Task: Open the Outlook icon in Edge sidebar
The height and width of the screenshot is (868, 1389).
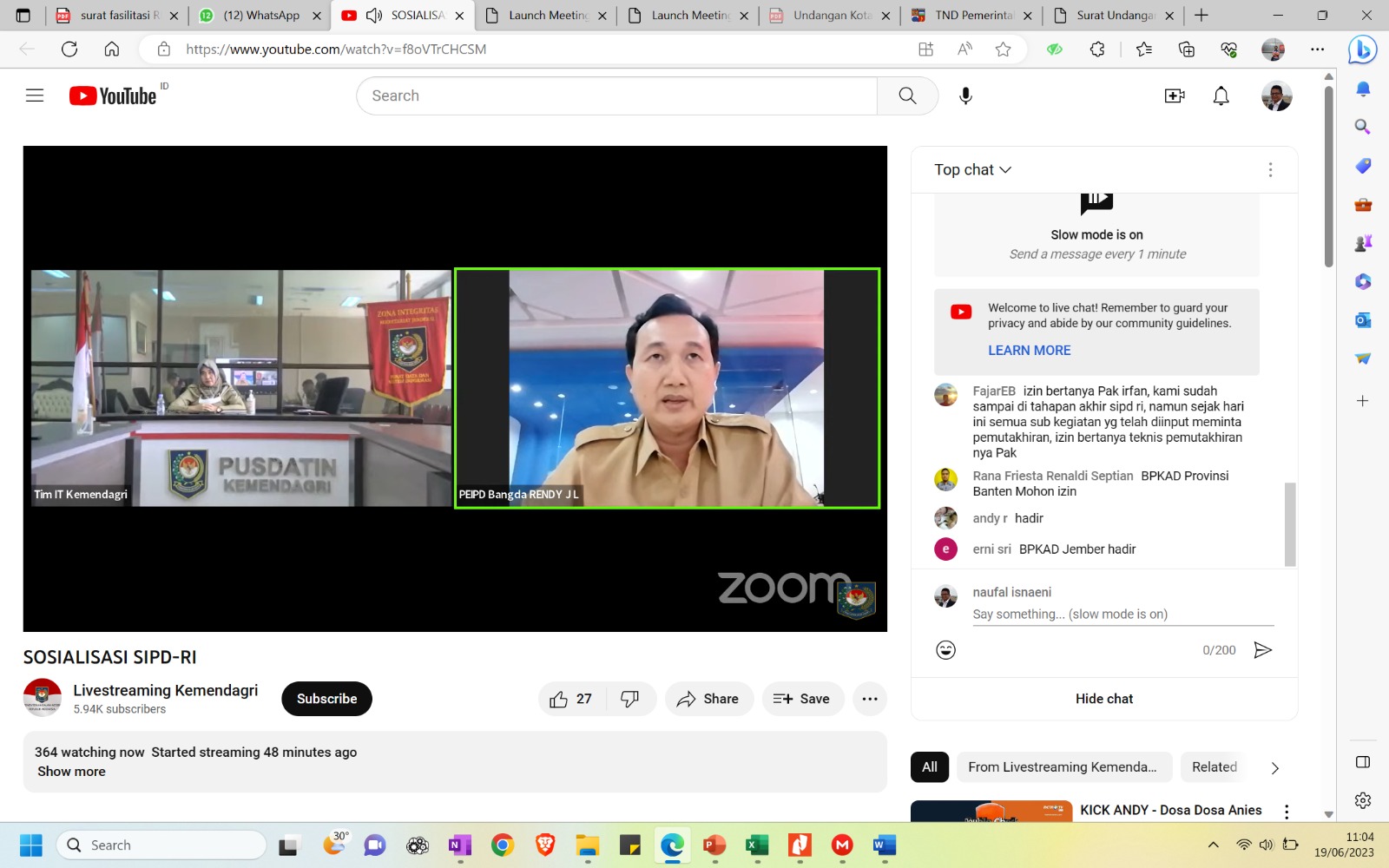Action: (x=1363, y=320)
